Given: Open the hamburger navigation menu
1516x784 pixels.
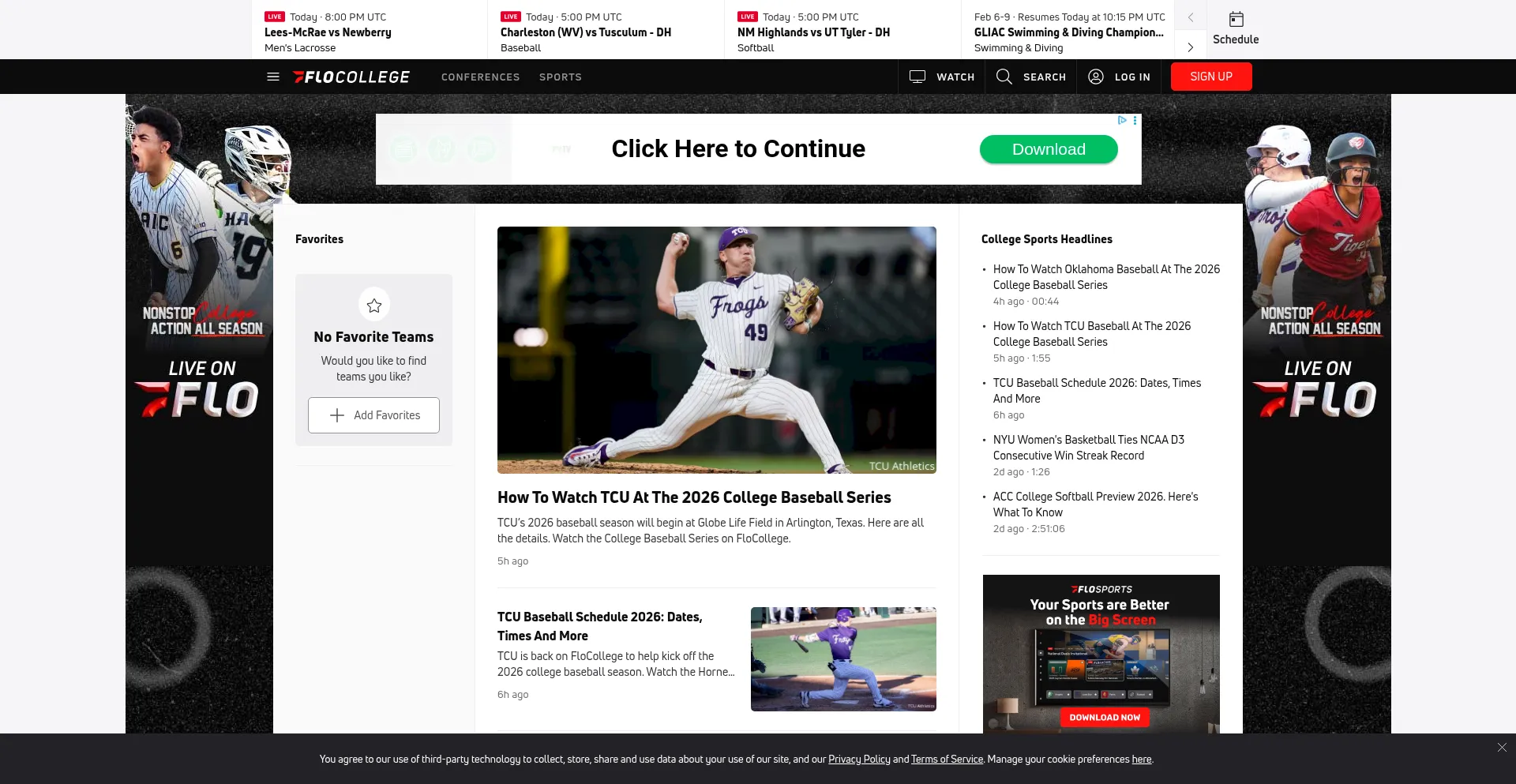Looking at the screenshot, I should [x=273, y=77].
